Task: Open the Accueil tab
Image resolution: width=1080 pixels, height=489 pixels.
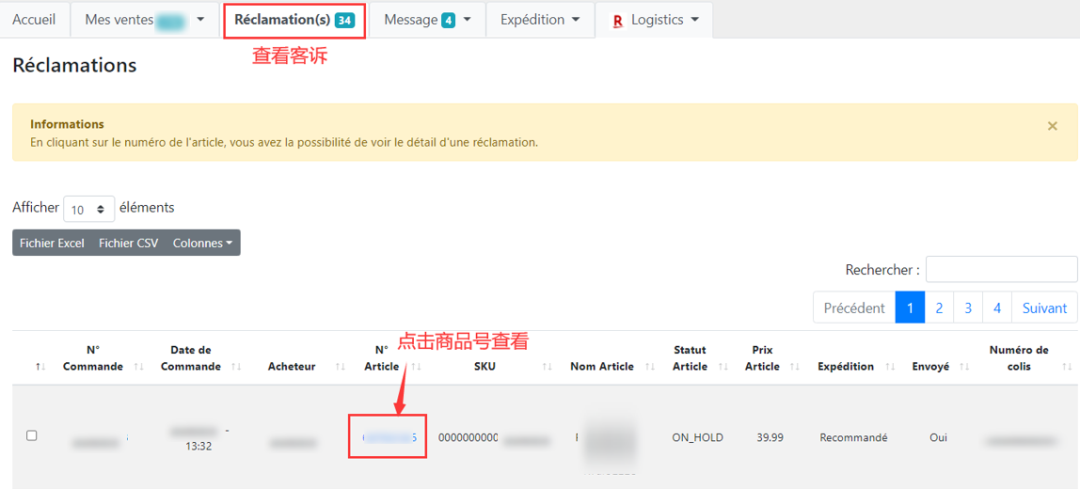Action: pyautogui.click(x=34, y=20)
